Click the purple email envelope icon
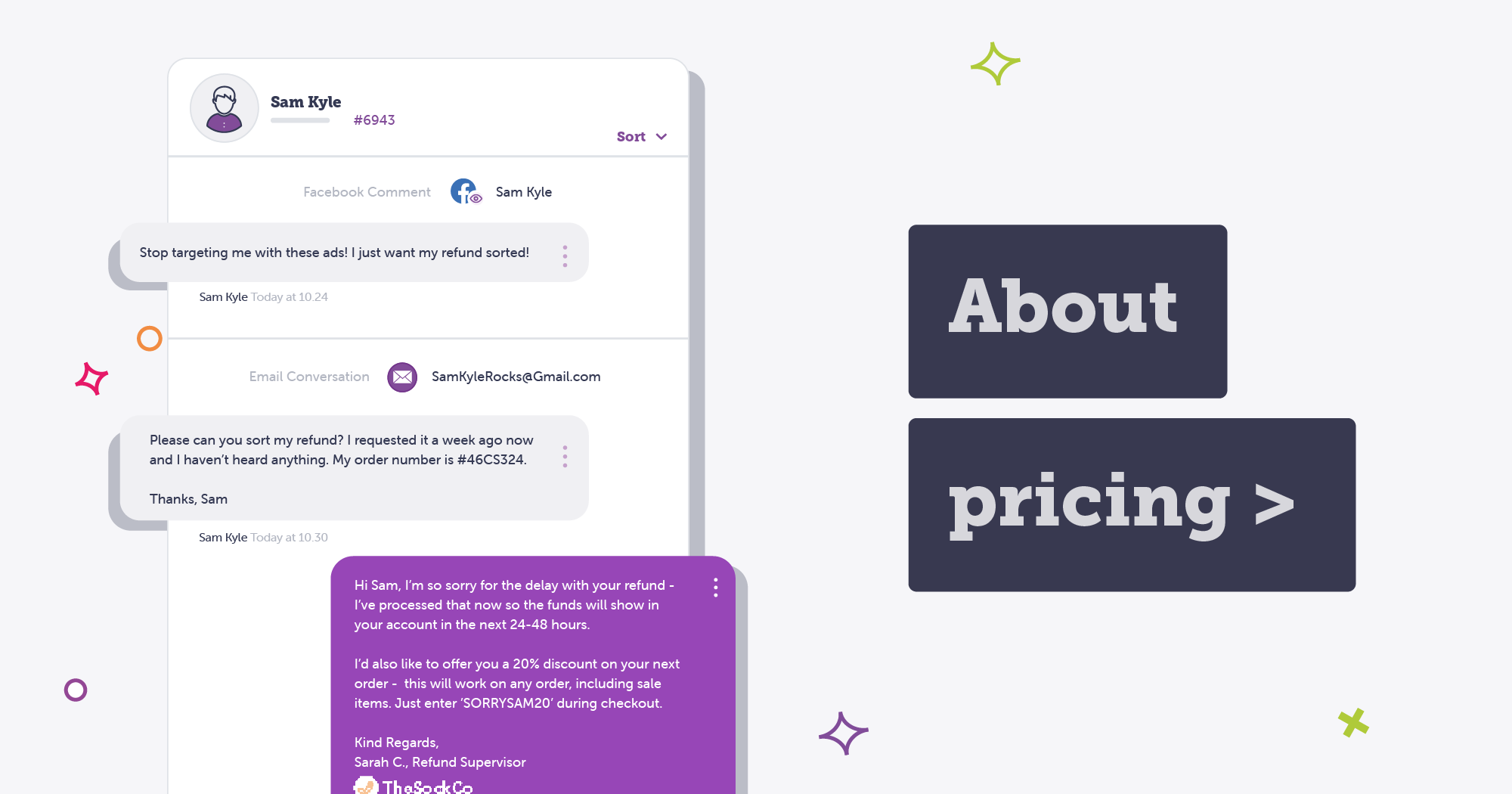This screenshot has width=1512, height=794. pyautogui.click(x=401, y=377)
